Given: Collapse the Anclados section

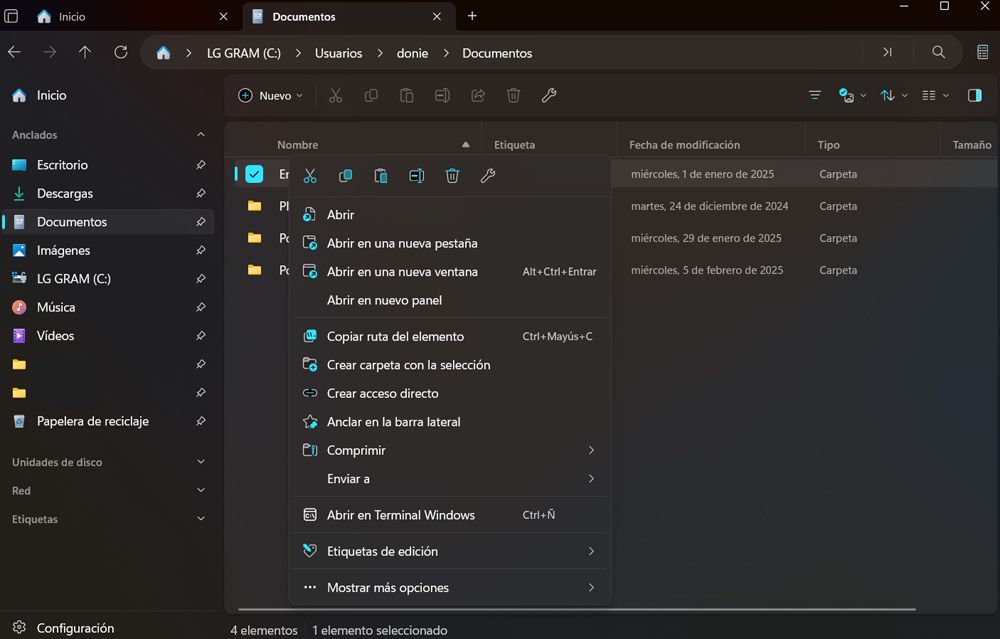Looking at the screenshot, I should click(x=200, y=135).
